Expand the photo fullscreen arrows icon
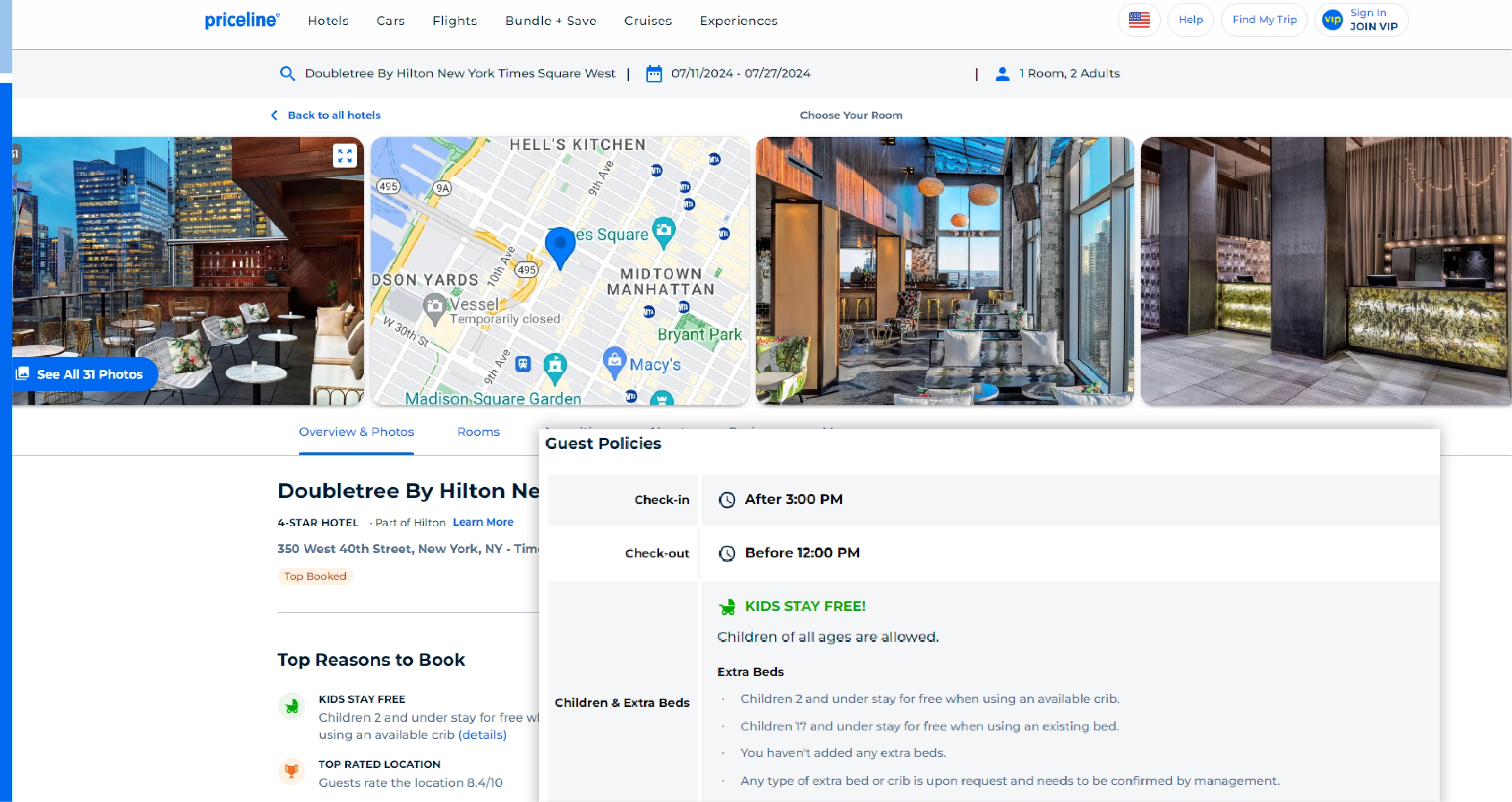The width and height of the screenshot is (1512, 802). coord(345,155)
